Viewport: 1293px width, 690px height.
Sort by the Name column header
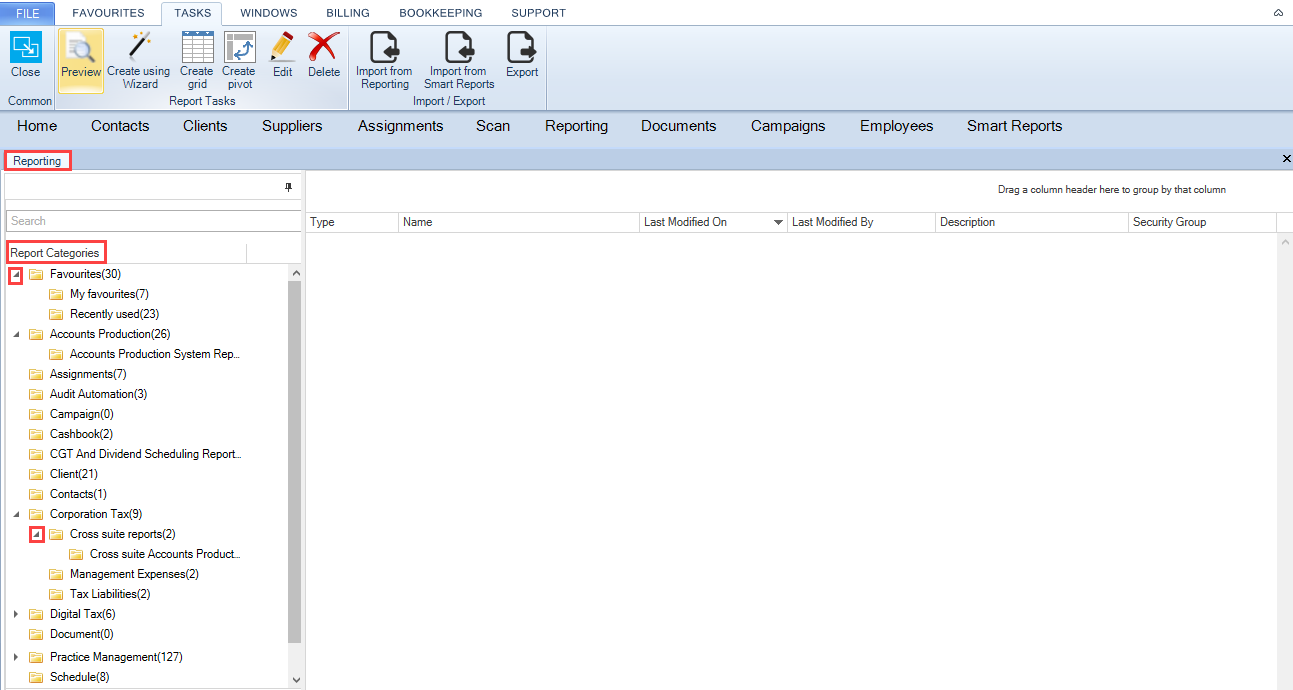tap(519, 222)
